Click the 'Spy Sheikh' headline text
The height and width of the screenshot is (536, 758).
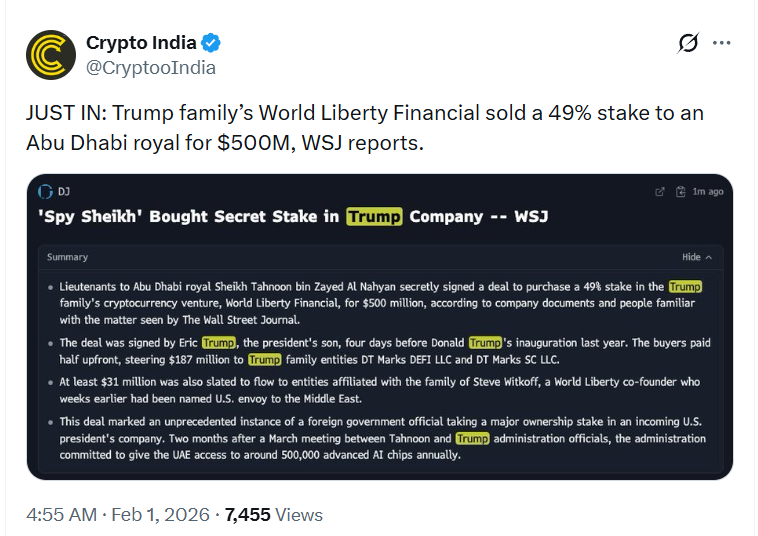click(x=188, y=216)
